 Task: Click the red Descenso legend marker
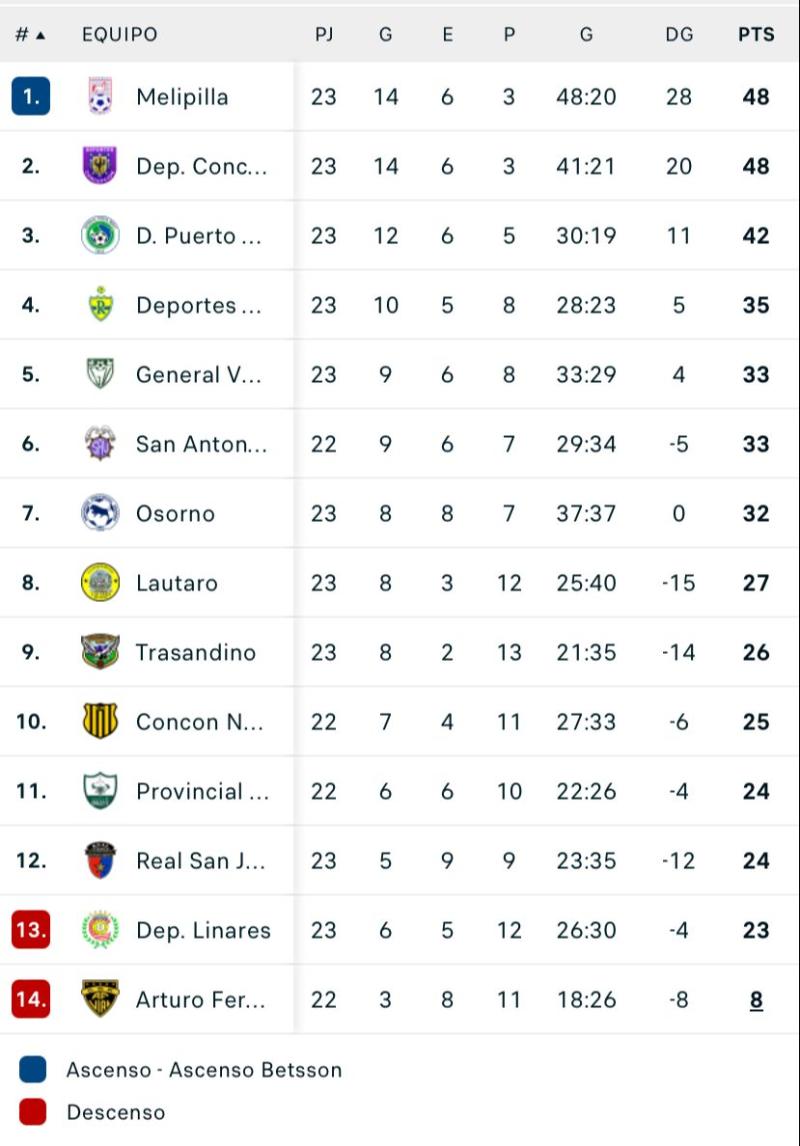(33, 1112)
